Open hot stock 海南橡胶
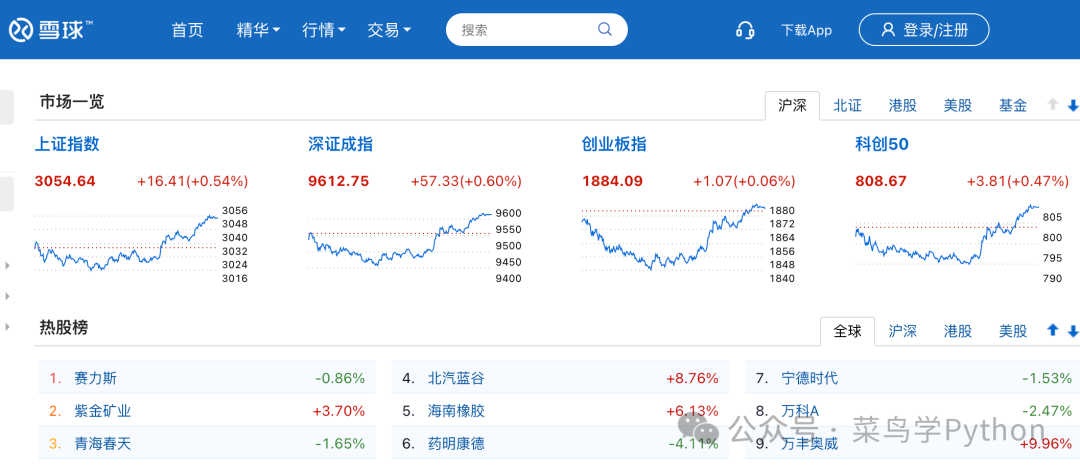1080x473 pixels. coord(456,412)
